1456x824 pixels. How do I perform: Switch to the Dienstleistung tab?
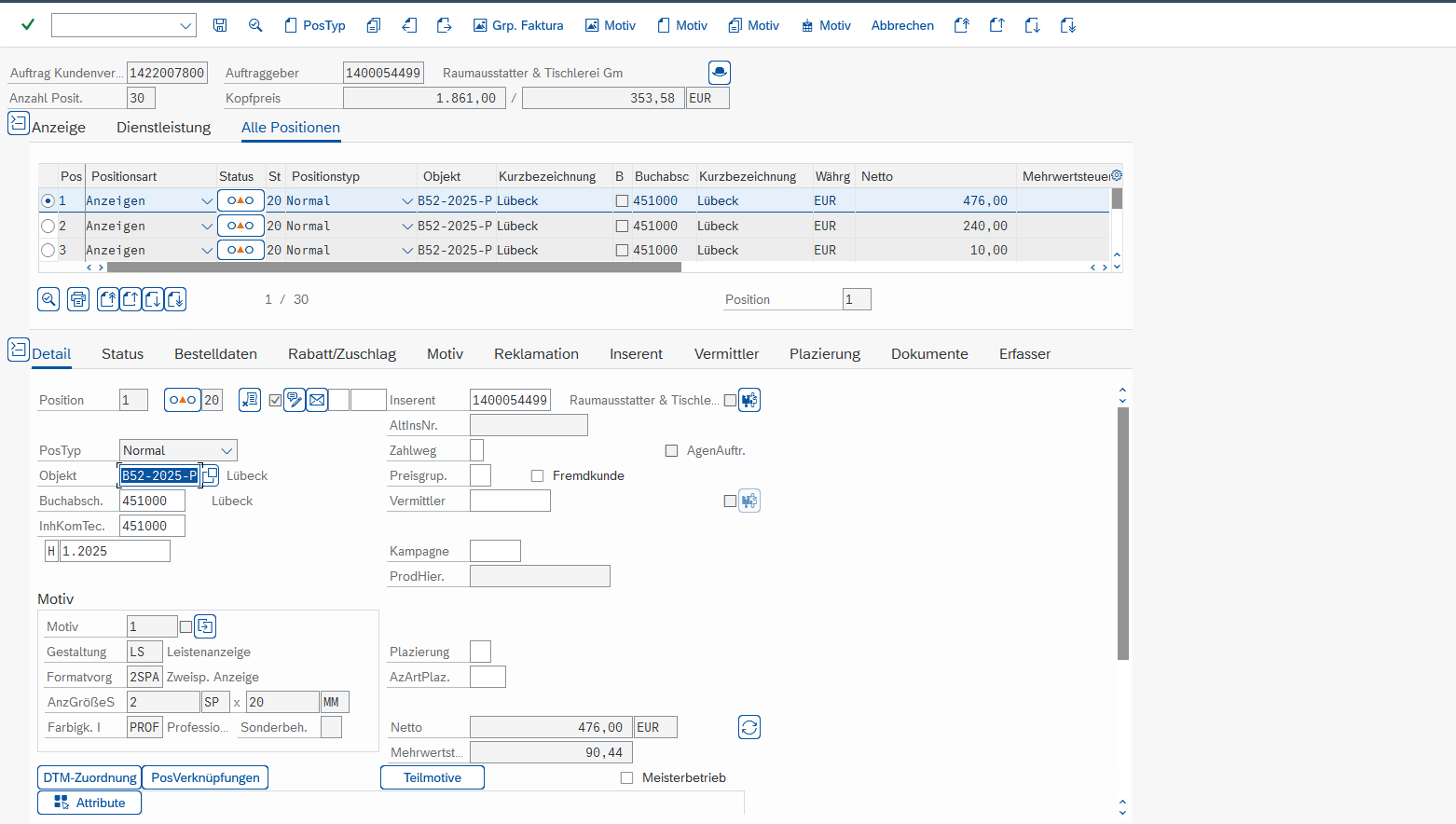pyautogui.click(x=163, y=127)
